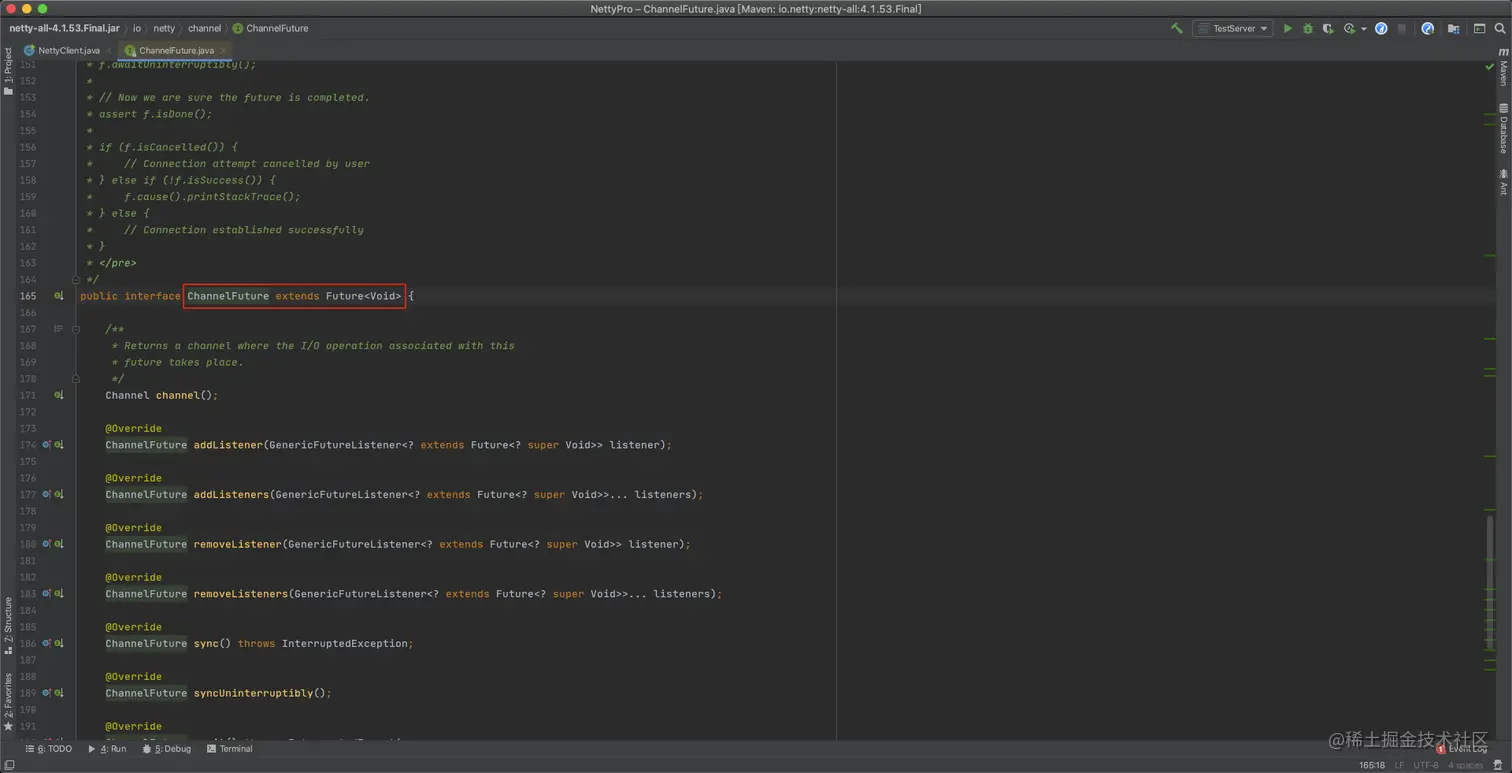
Task: Click the gutter icon beside Channel channel() line 171
Action: click(x=59, y=395)
